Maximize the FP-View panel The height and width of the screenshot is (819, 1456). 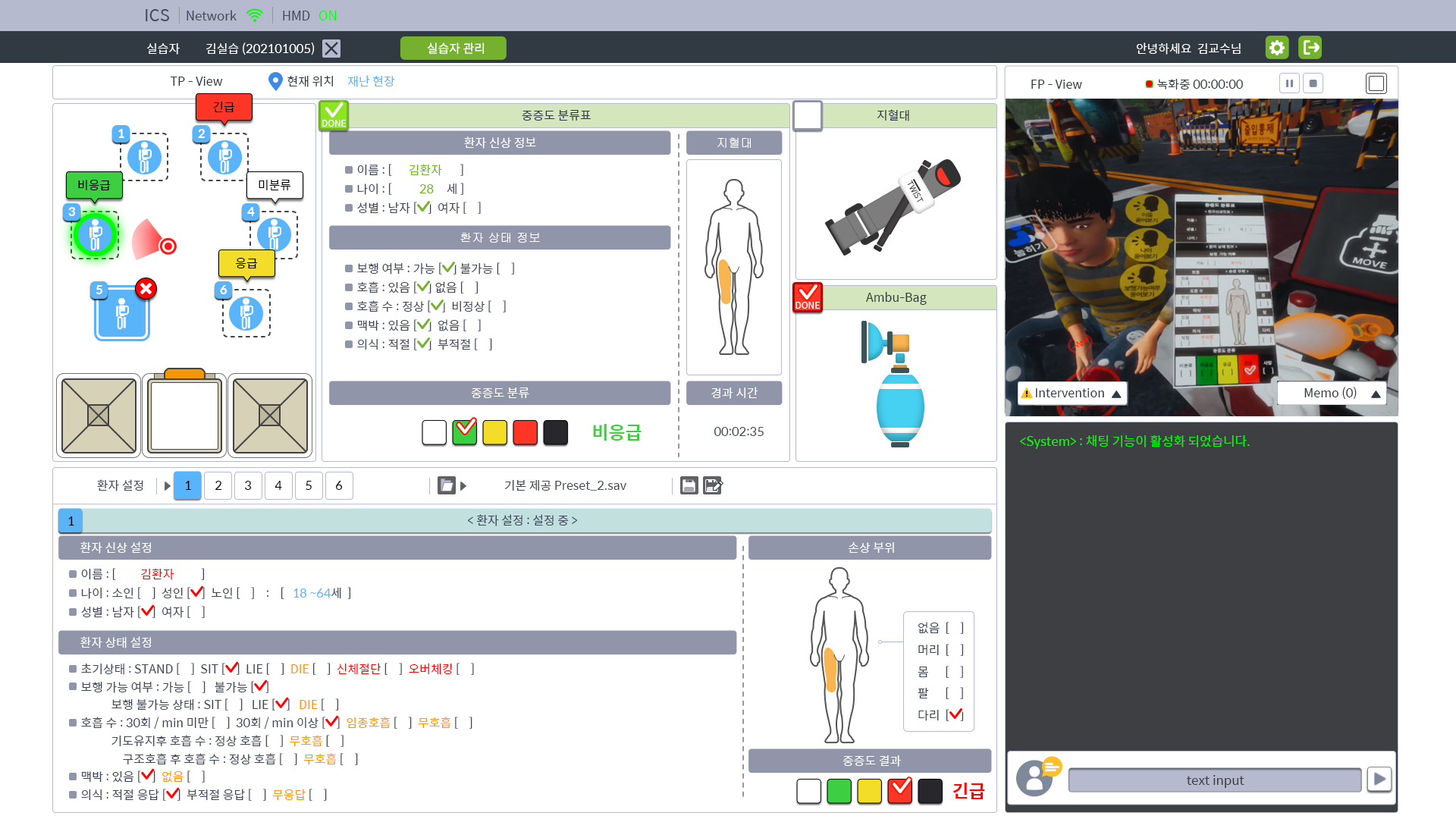pos(1376,83)
